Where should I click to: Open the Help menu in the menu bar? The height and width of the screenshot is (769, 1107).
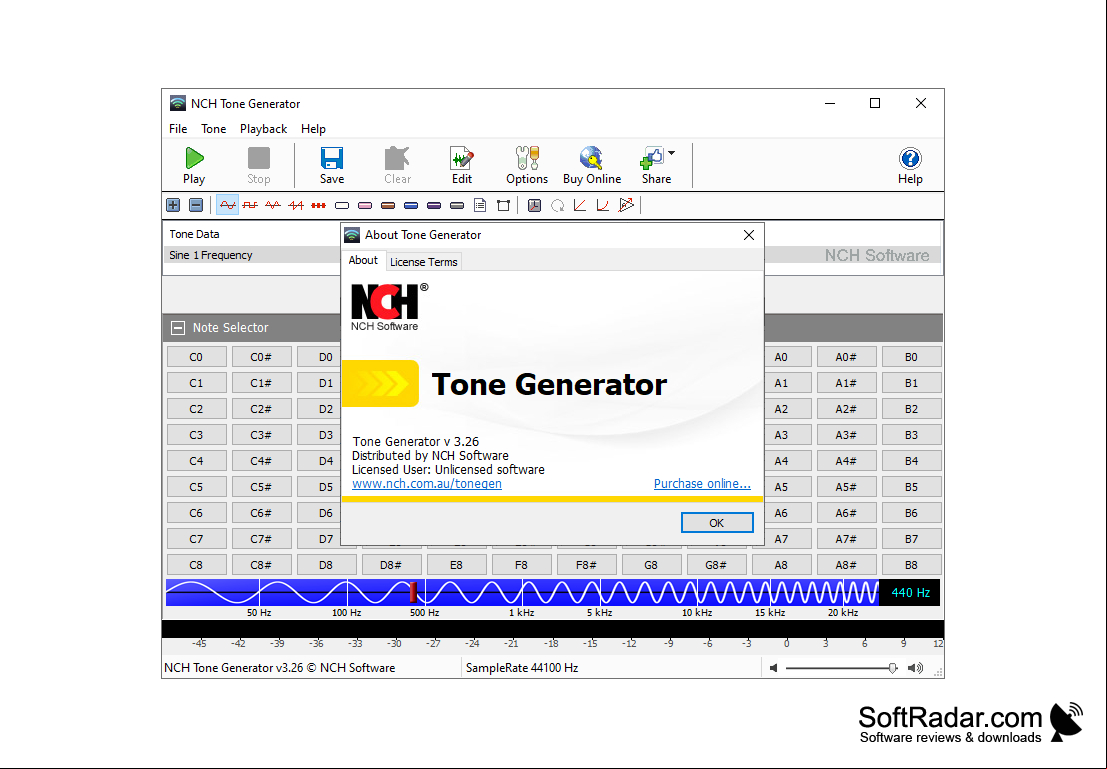(313, 129)
